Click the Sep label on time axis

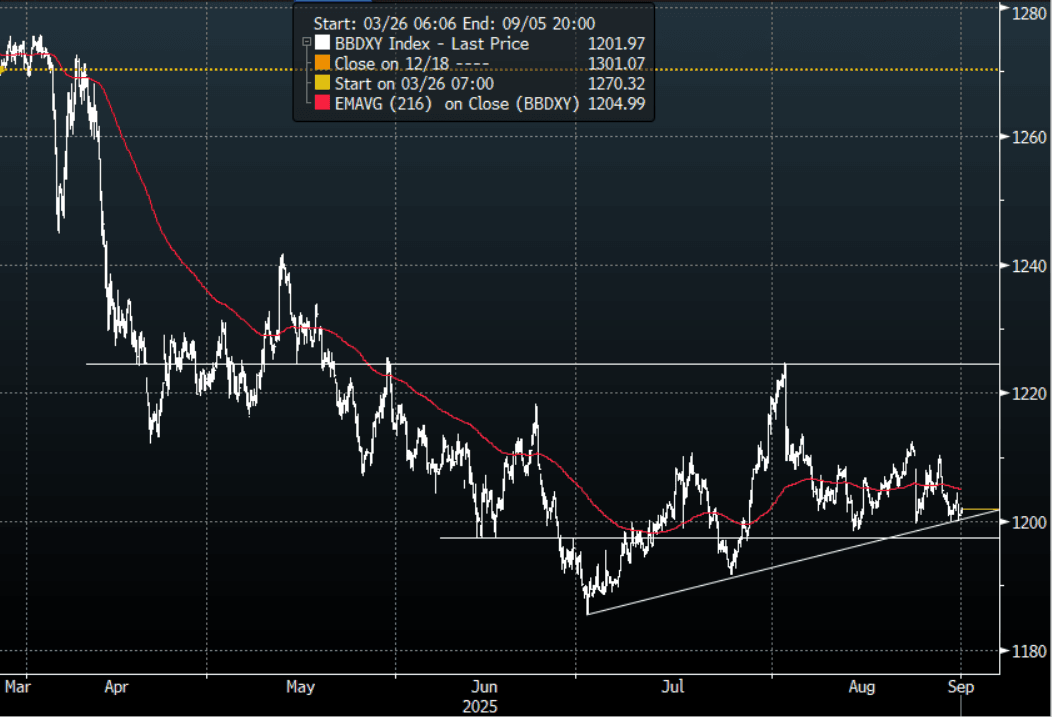pos(961,687)
